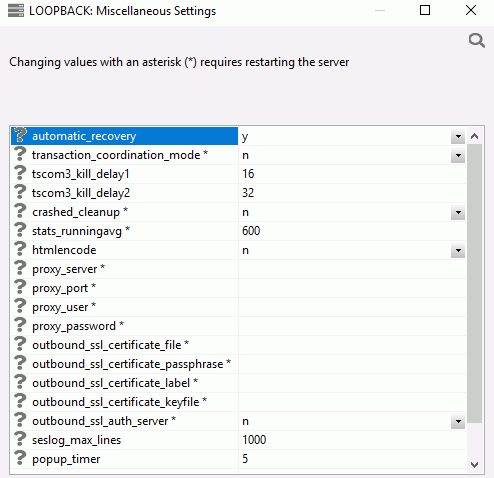Open help for transaction_coordination_mode setting
This screenshot has width=494, height=478.
pos(20,154)
